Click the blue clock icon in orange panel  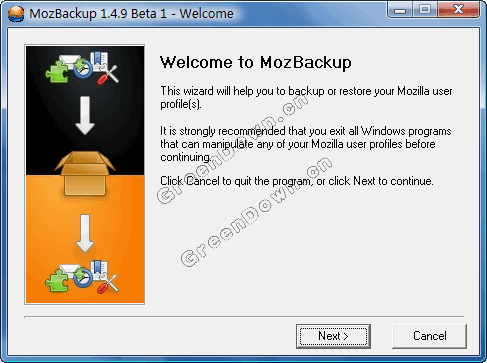coord(82,278)
